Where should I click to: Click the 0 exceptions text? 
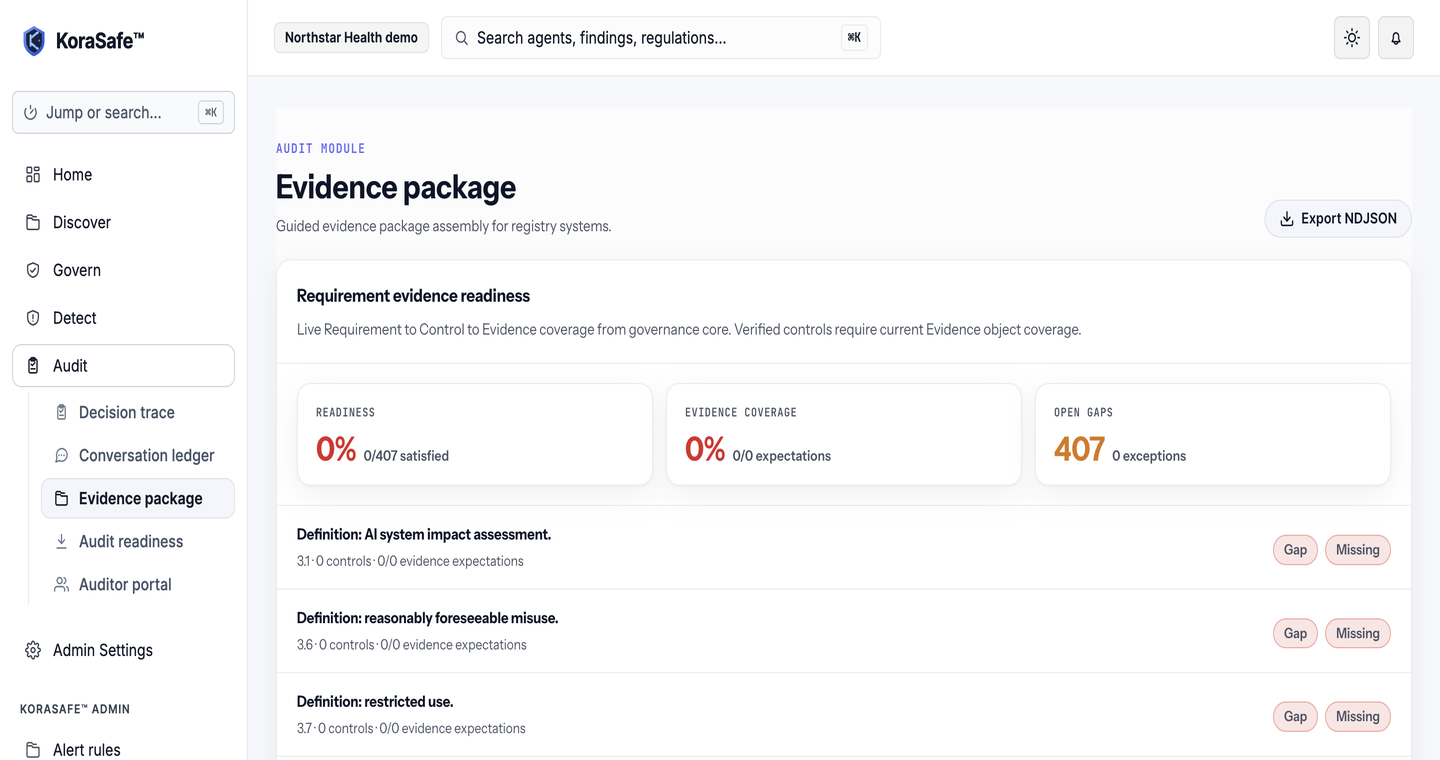point(1149,456)
